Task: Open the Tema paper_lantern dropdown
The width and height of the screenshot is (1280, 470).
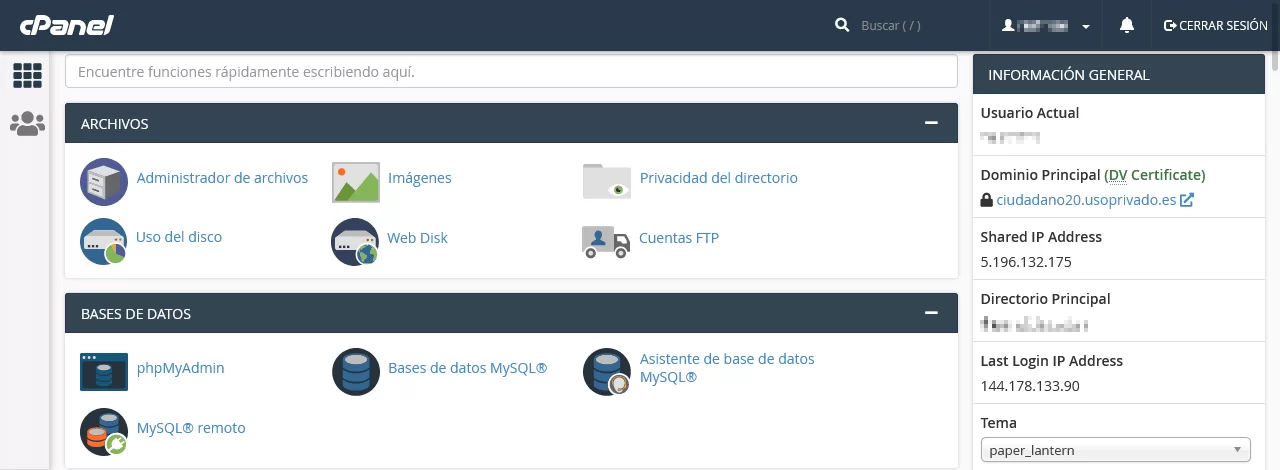Action: 1116,450
